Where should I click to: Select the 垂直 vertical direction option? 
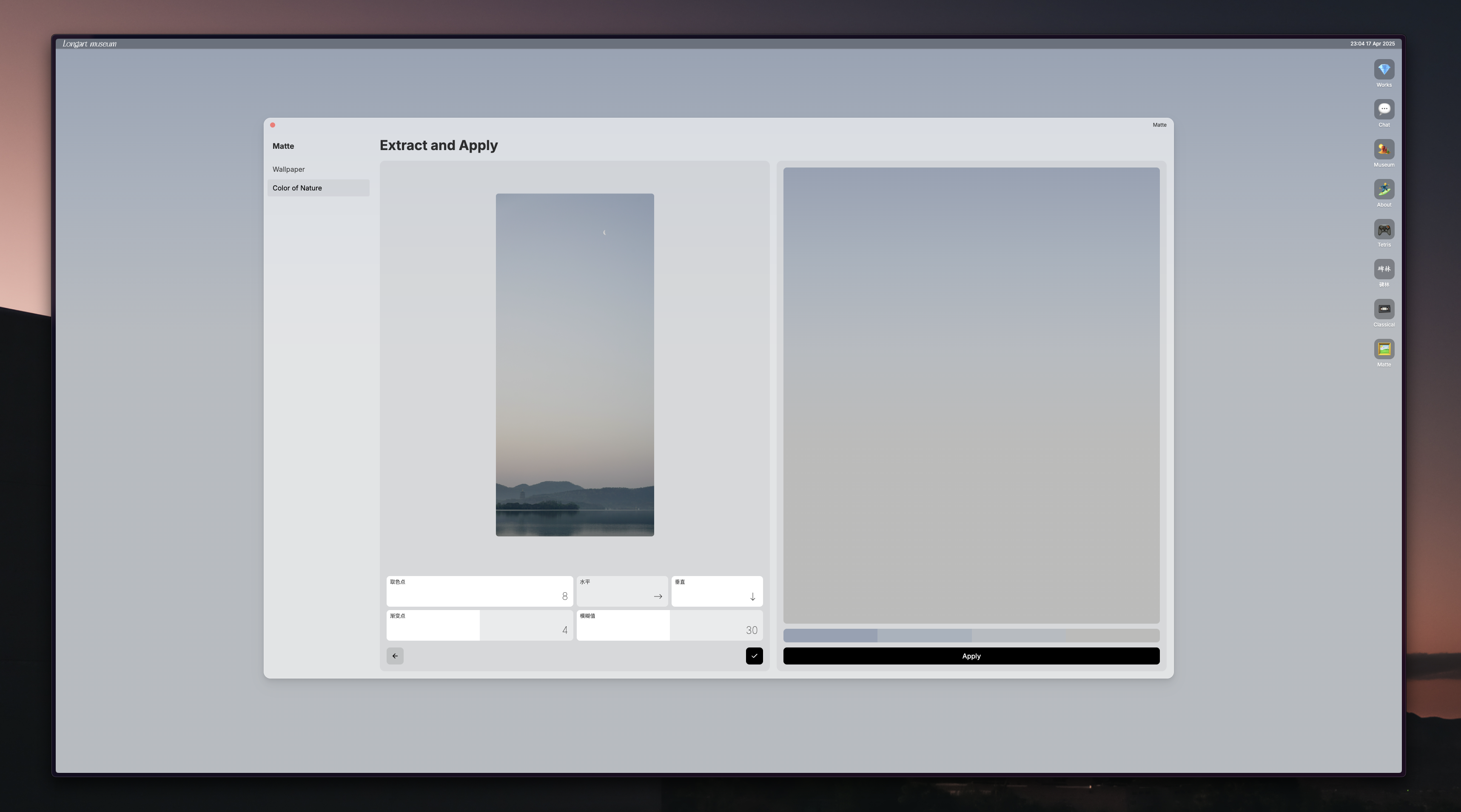coord(717,591)
